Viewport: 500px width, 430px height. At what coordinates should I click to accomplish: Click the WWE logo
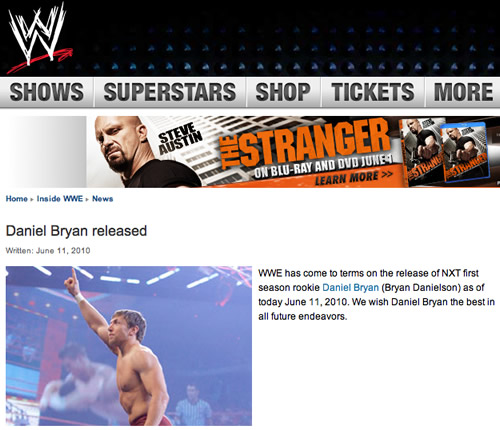click(39, 38)
